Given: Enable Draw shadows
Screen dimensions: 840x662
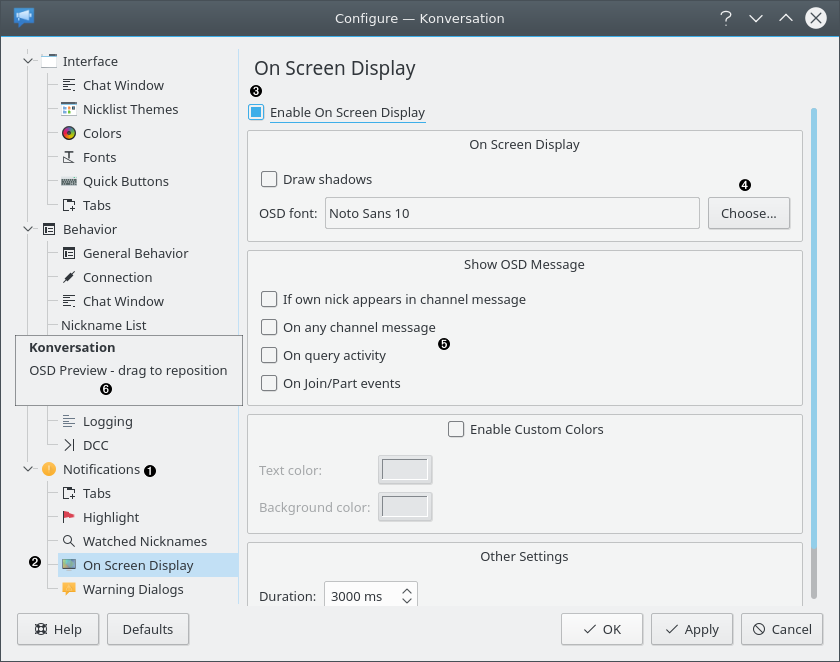Looking at the screenshot, I should point(268,179).
